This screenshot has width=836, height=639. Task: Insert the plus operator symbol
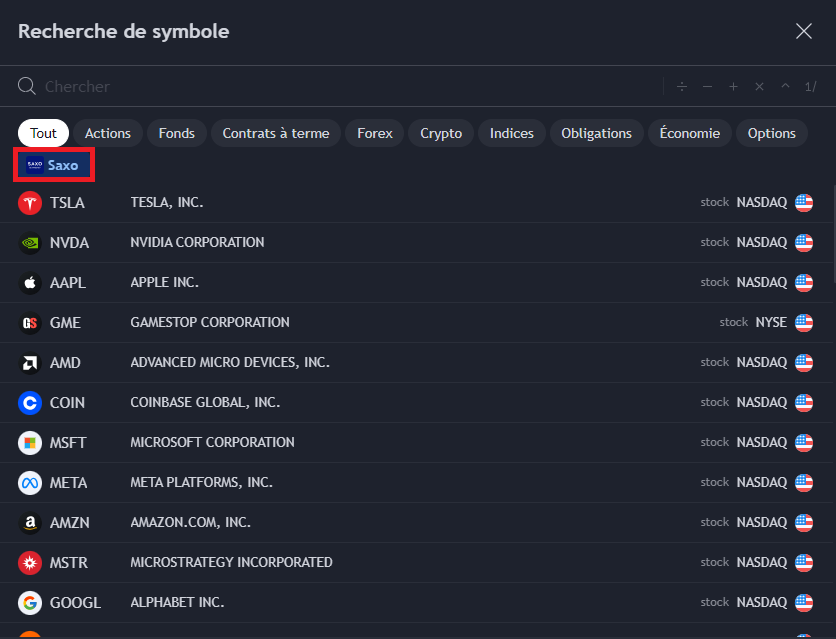click(733, 86)
